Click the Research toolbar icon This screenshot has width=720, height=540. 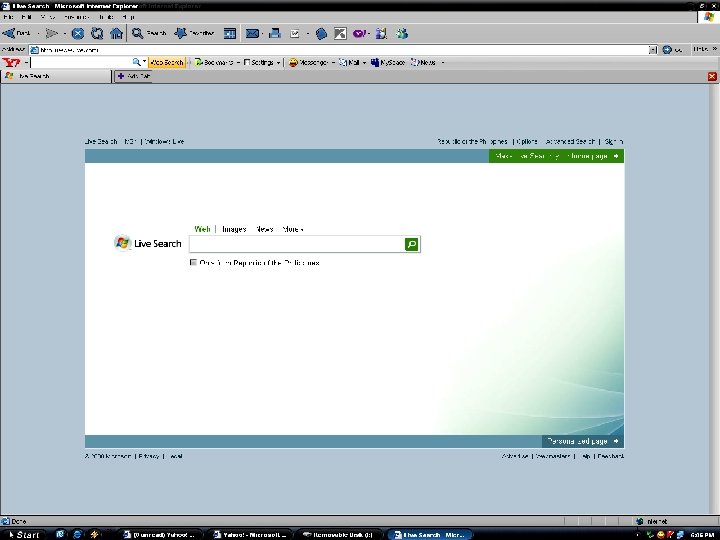point(381,34)
